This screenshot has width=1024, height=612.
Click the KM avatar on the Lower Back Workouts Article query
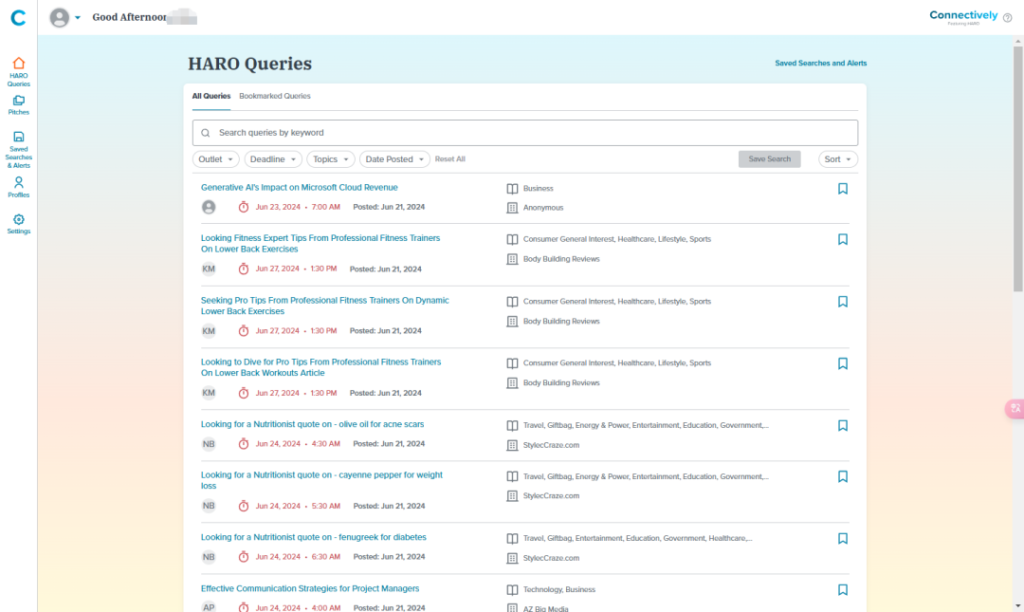[x=208, y=393]
